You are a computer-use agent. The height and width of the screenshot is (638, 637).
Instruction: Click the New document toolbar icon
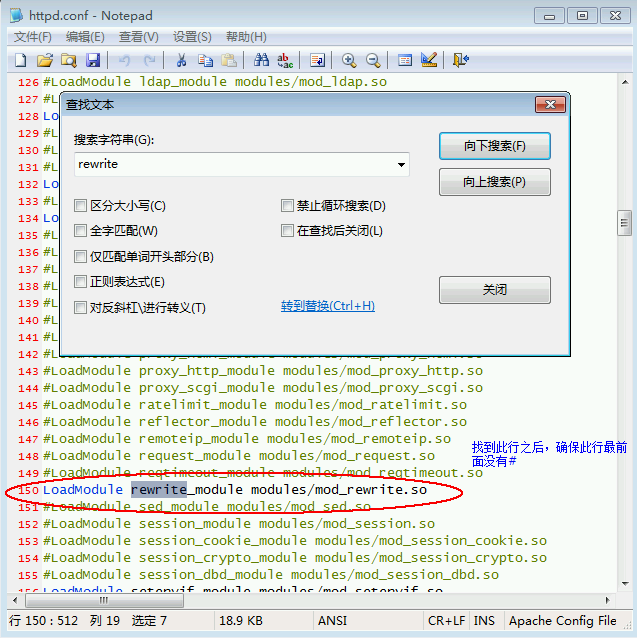21,60
